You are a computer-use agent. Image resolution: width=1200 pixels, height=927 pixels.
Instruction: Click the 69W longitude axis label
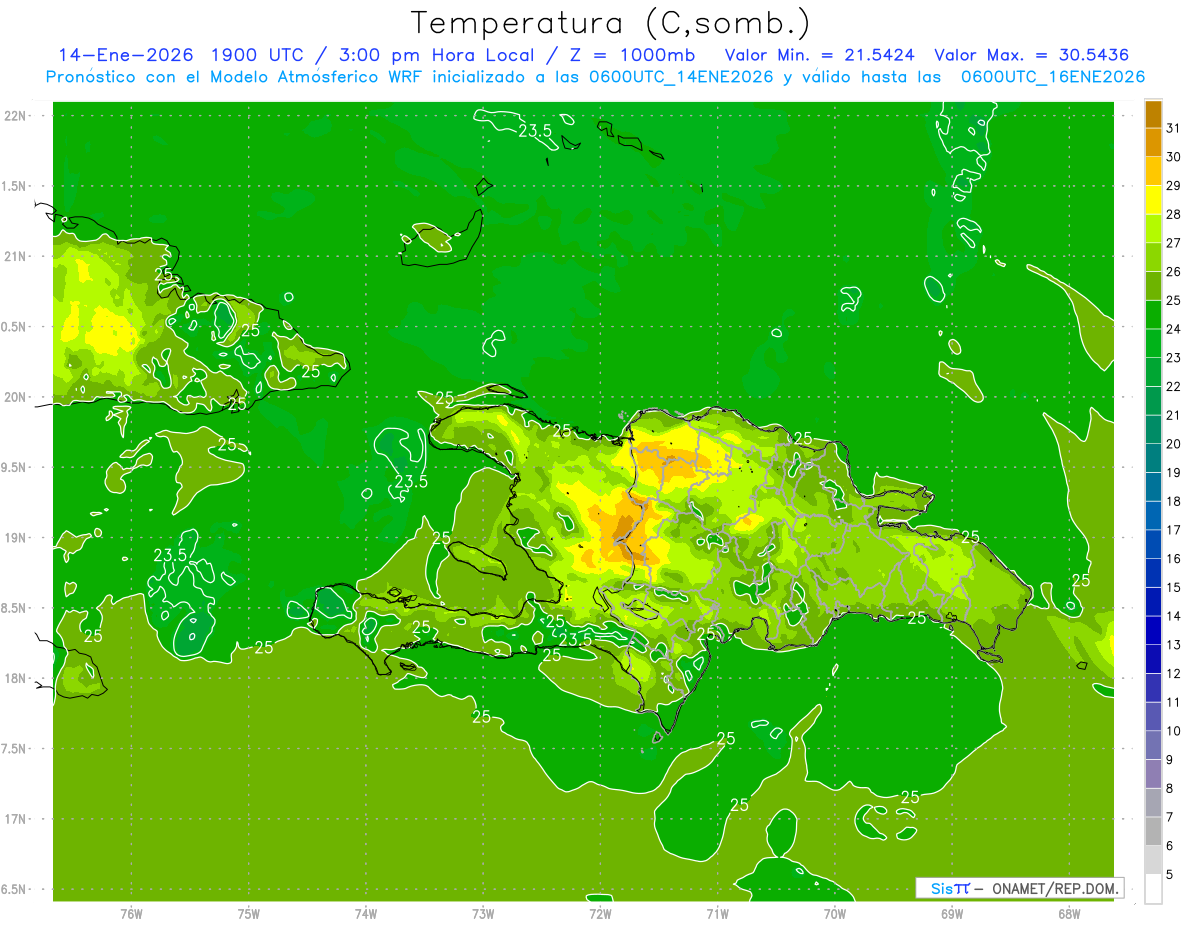[x=952, y=913]
